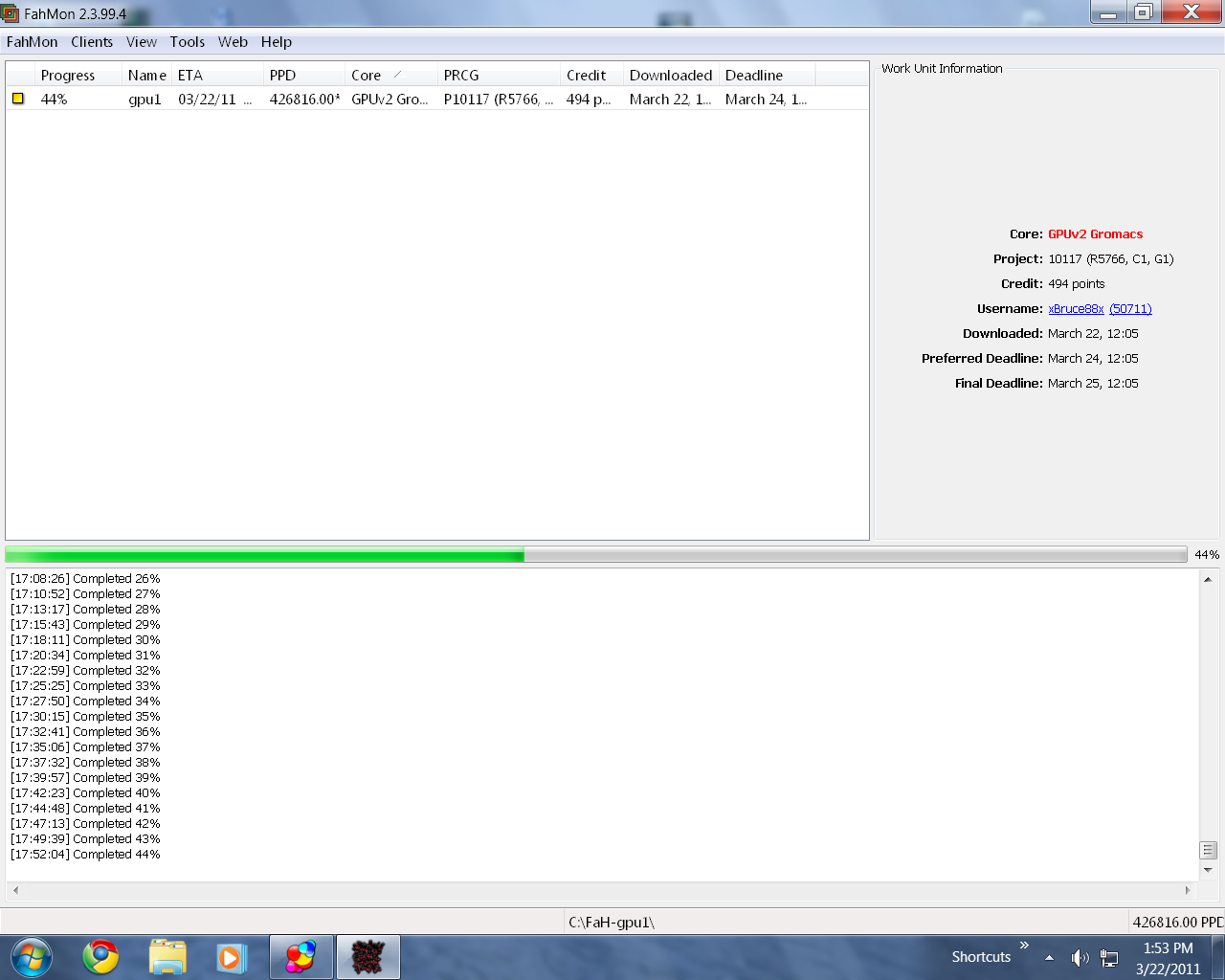Image resolution: width=1225 pixels, height=980 pixels.
Task: Open the xBruce88x username link
Action: coord(1076,309)
